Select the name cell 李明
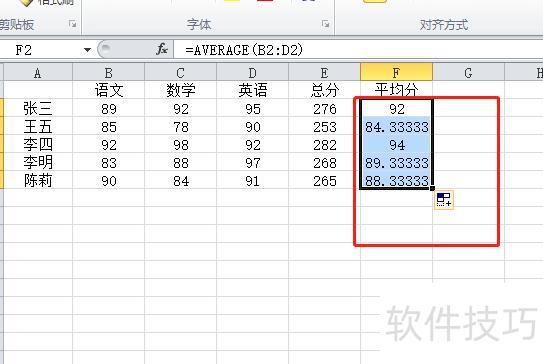The image size is (543, 364). click(x=38, y=162)
